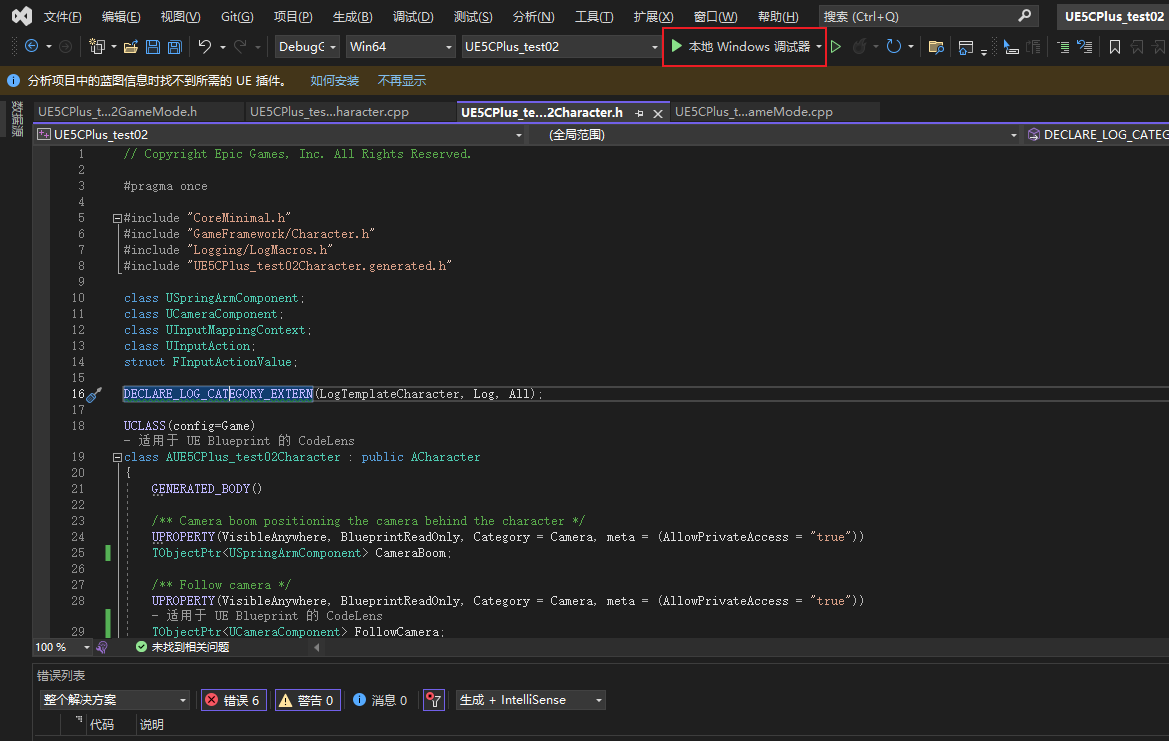
Task: Open the 整个解决方案 error scope dropdown
Action: (114, 700)
